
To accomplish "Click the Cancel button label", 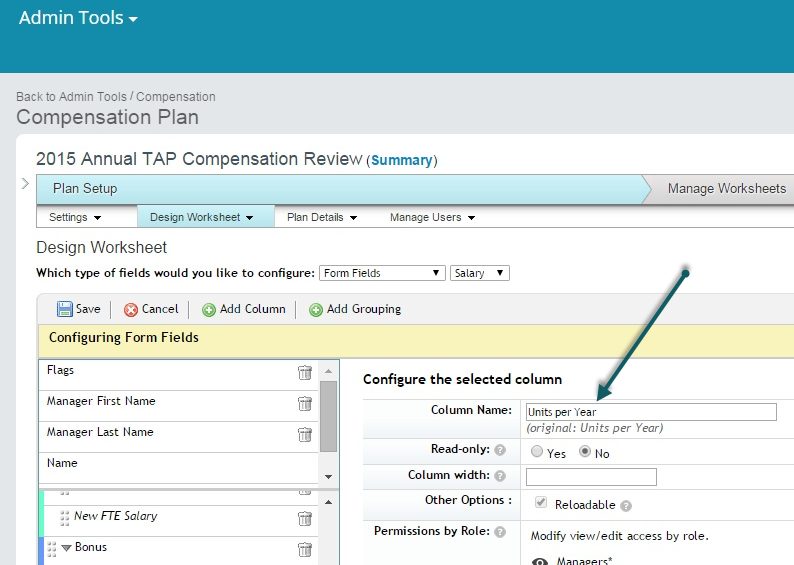I will pos(160,309).
